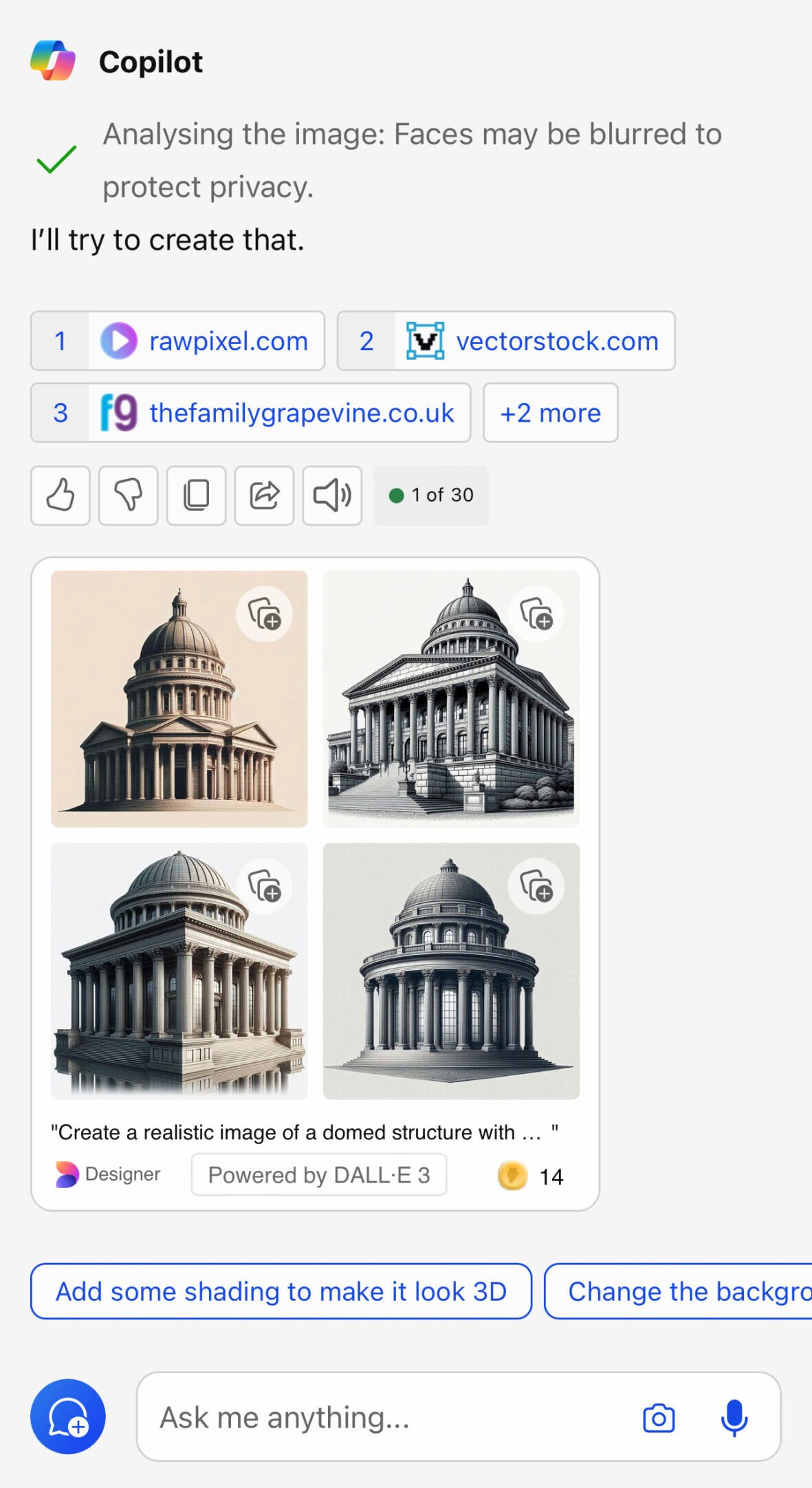Copy the response with the copy icon
Image resolution: width=812 pixels, height=1488 pixels.
[x=197, y=495]
